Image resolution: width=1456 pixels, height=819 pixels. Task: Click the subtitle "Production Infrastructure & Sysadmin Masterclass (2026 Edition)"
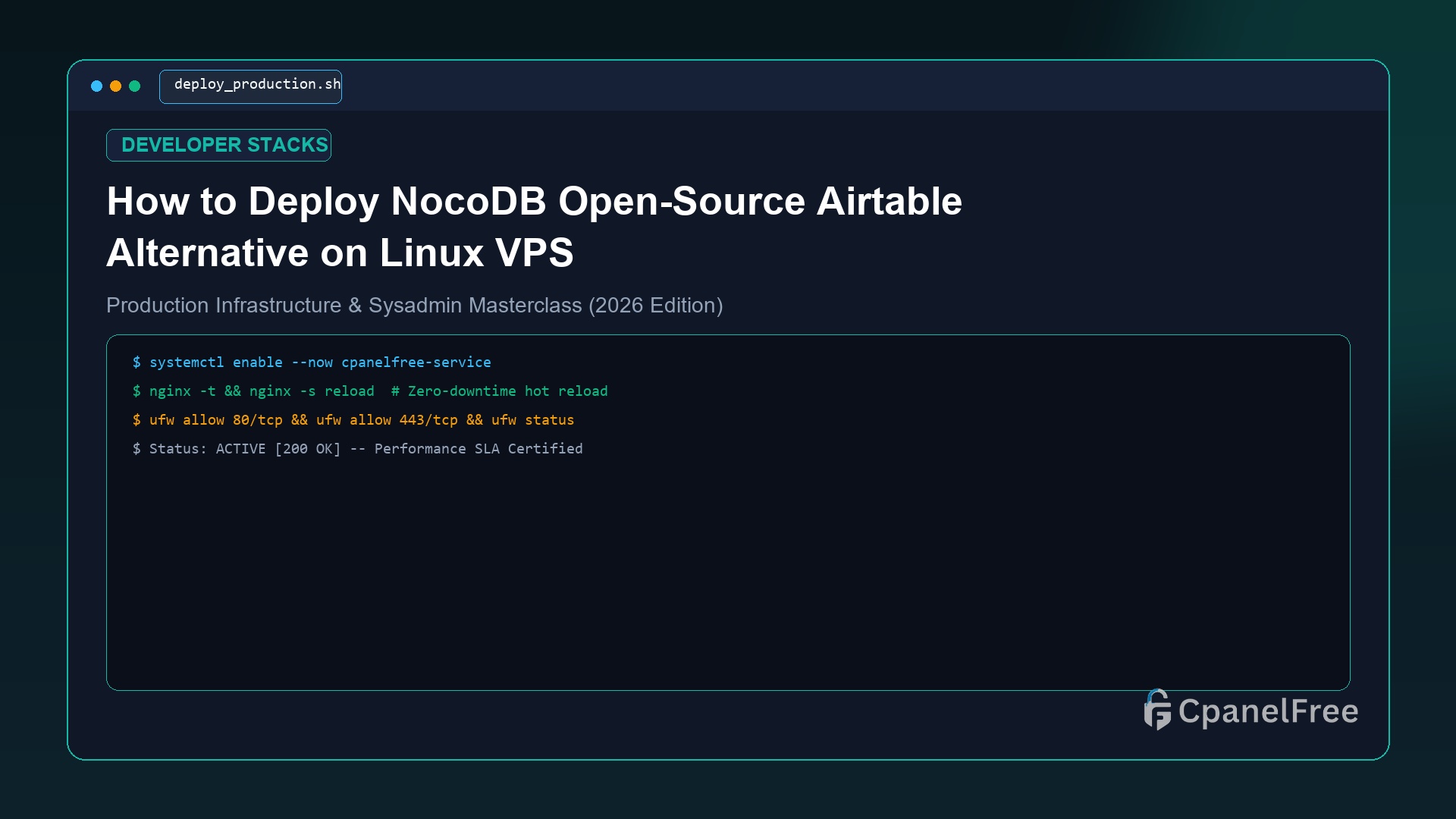tap(414, 305)
